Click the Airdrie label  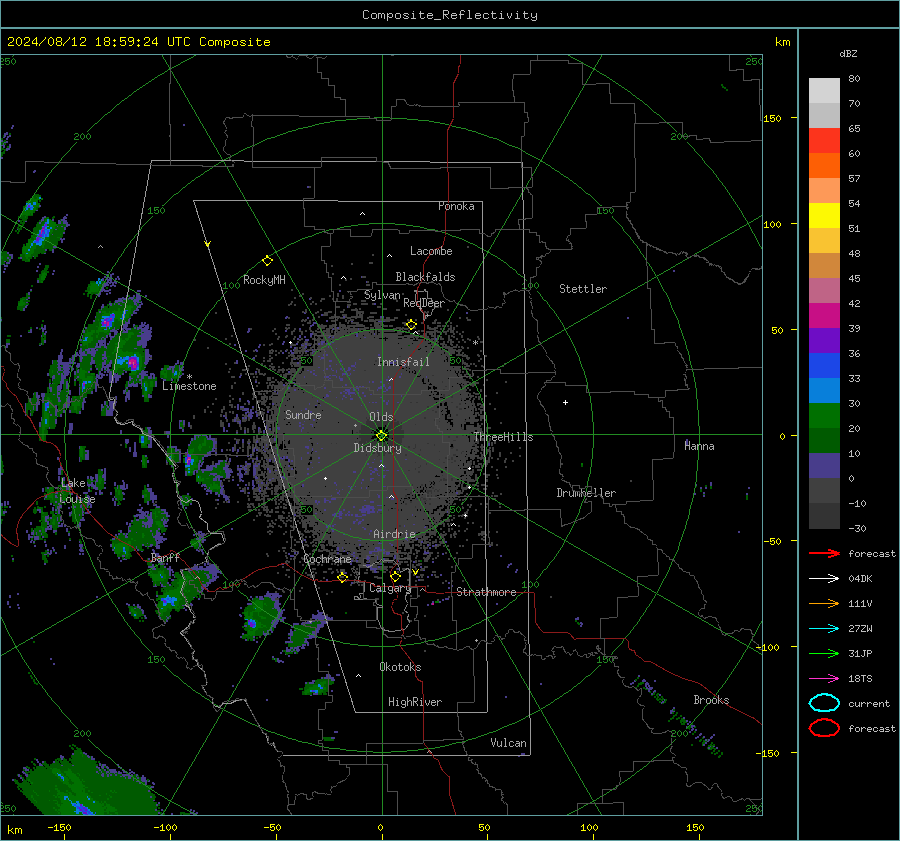[394, 534]
